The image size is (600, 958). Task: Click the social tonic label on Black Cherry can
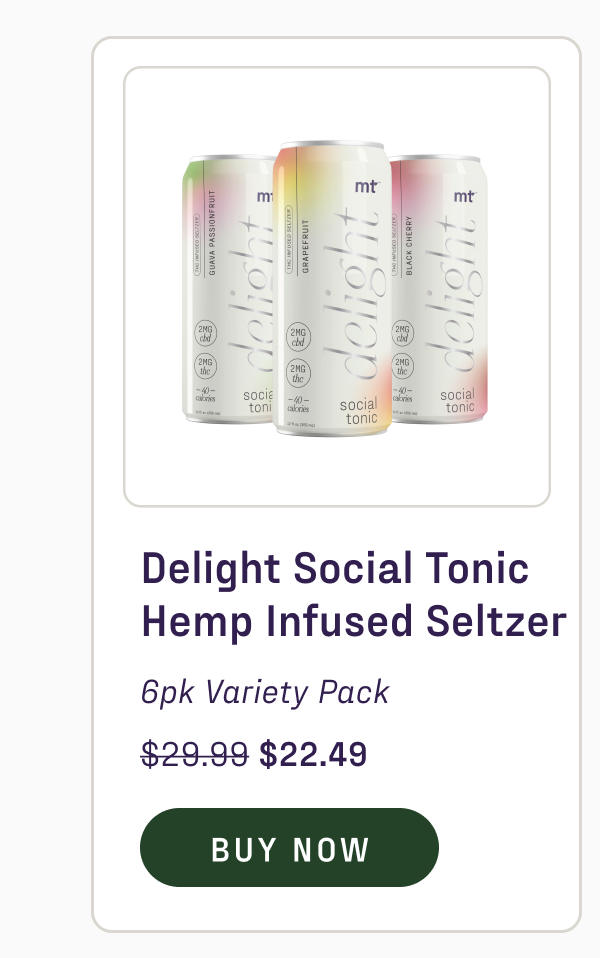[x=457, y=400]
